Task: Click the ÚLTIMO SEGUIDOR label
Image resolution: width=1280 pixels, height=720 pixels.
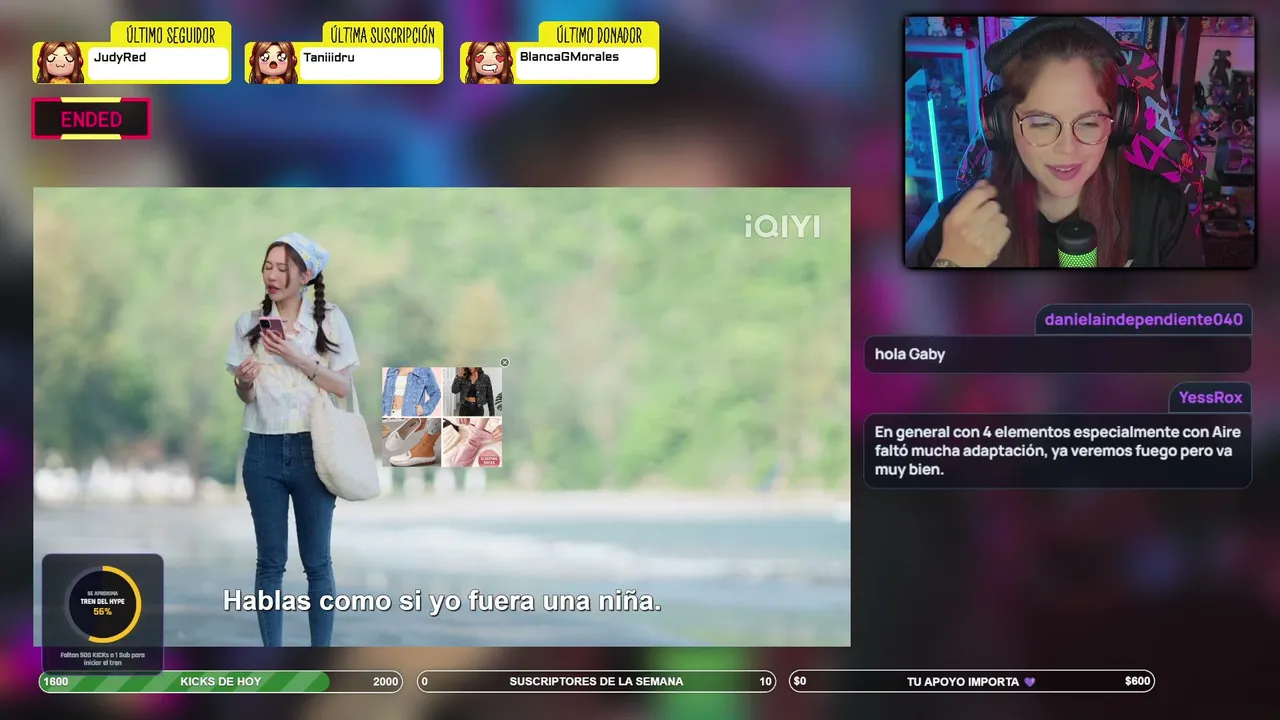Action: click(170, 36)
